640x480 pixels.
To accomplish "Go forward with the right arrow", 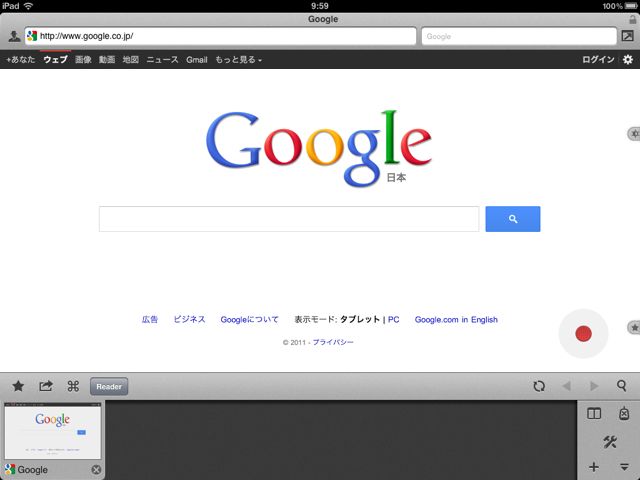I will tap(594, 386).
